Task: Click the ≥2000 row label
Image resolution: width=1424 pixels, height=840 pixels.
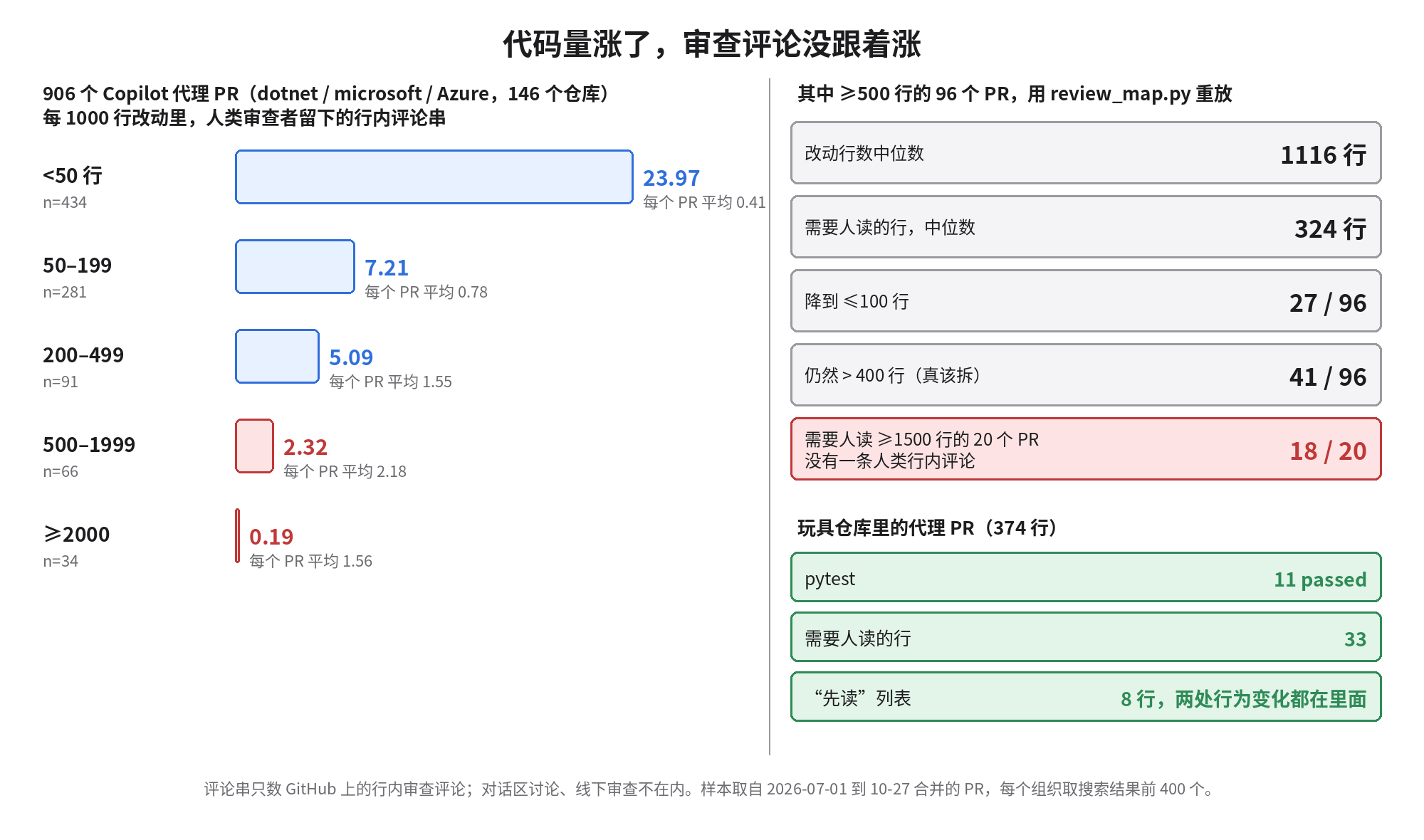Action: point(76,535)
